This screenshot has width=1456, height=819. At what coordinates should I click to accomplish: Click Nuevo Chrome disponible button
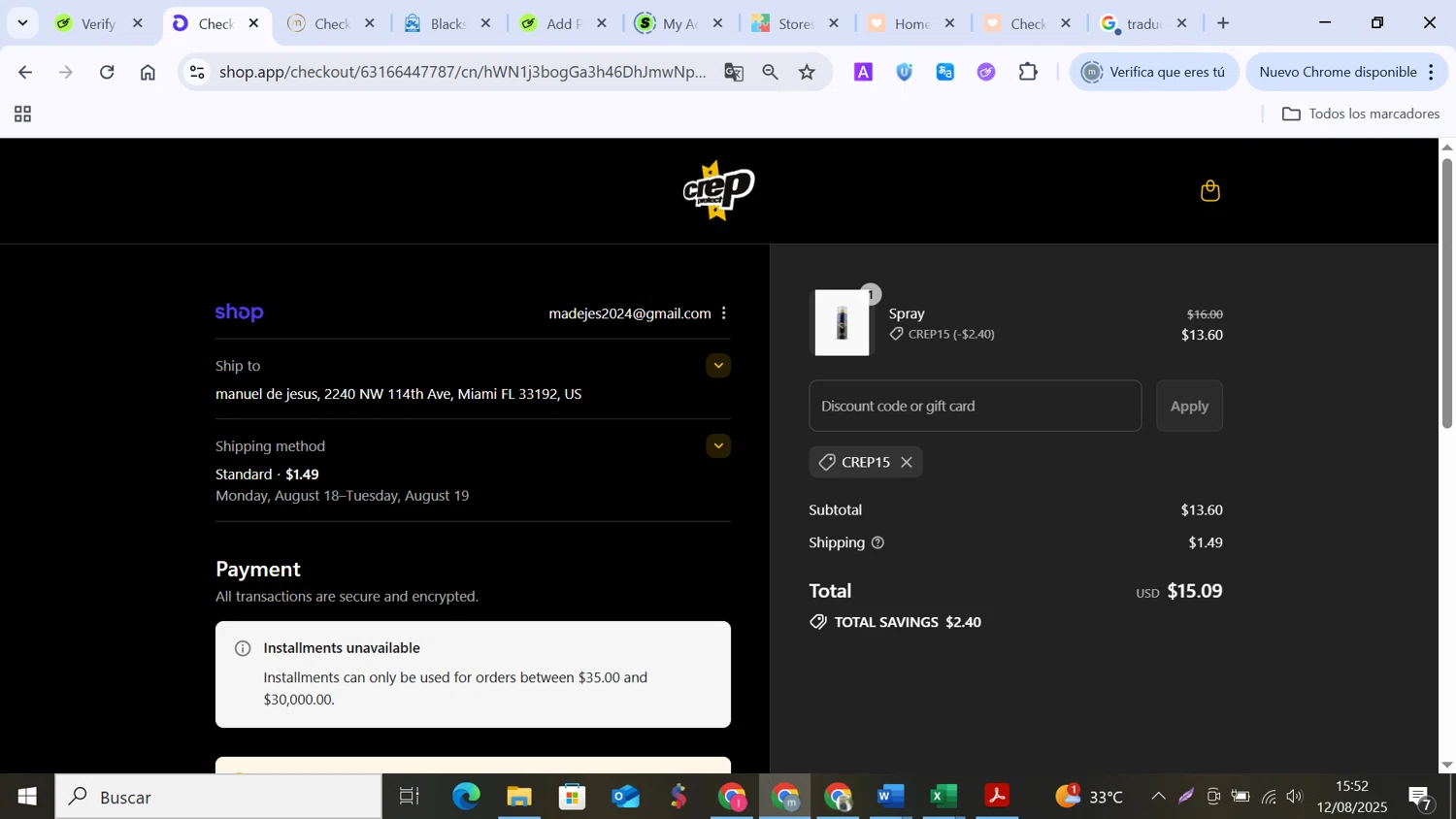coord(1337,72)
